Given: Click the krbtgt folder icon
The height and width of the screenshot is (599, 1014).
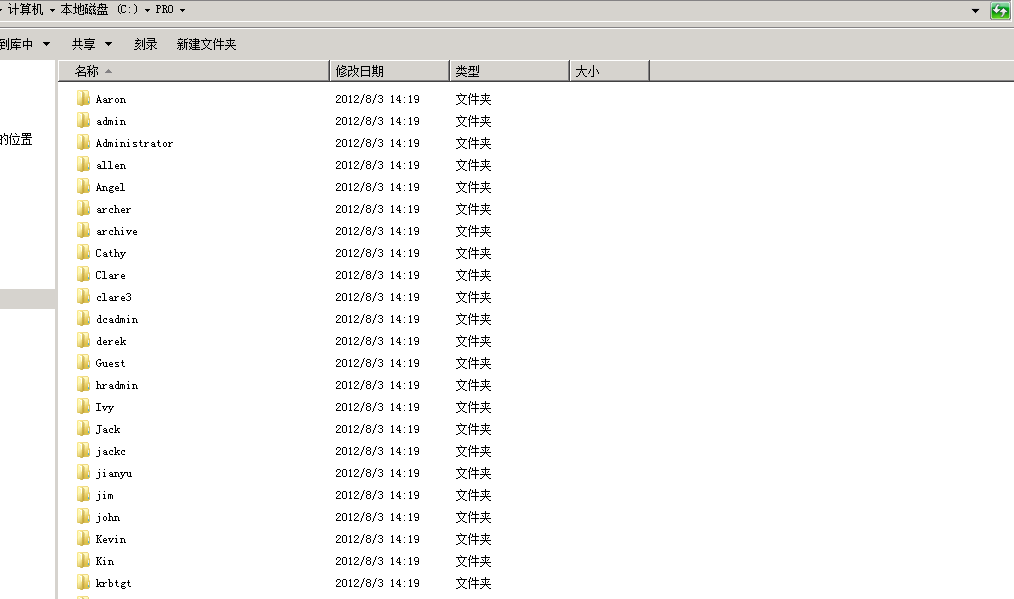Looking at the screenshot, I should [83, 582].
